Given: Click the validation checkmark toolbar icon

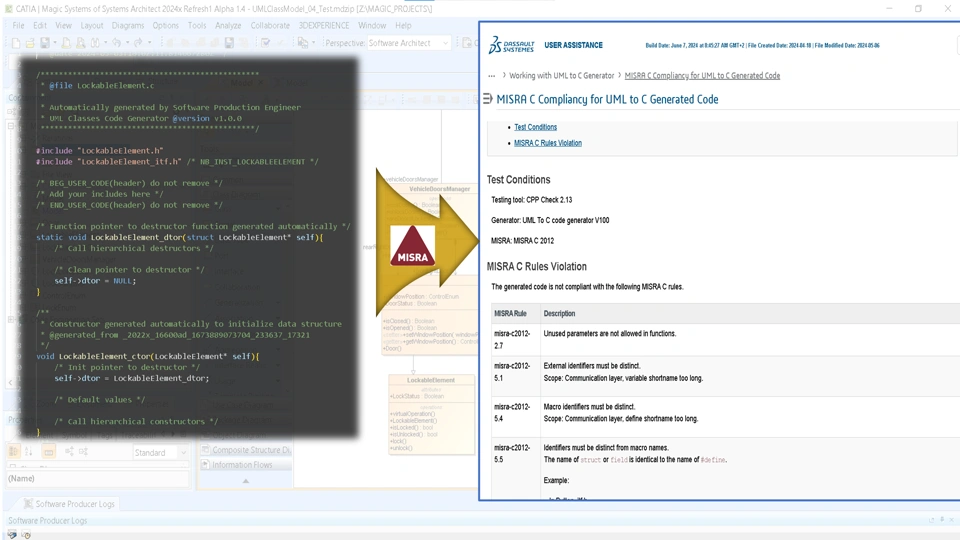Looking at the screenshot, I should pyautogui.click(x=265, y=43).
